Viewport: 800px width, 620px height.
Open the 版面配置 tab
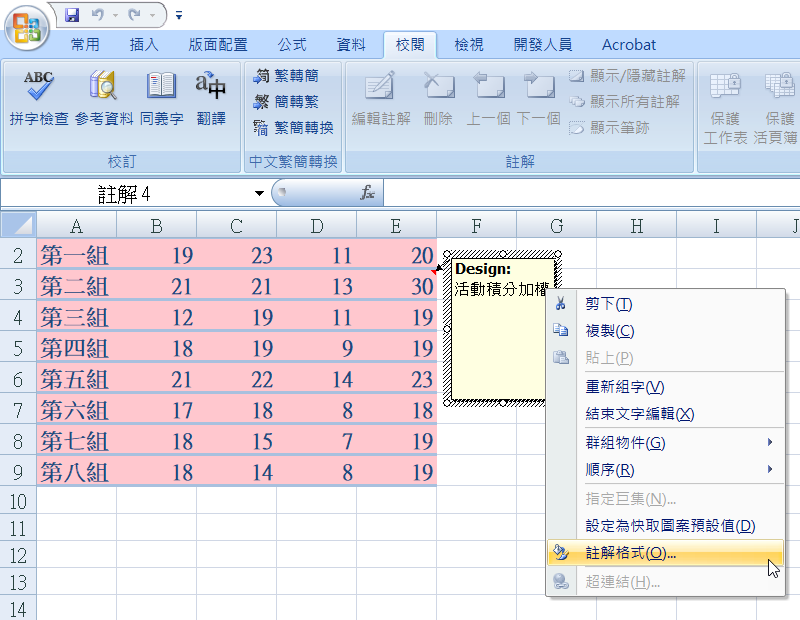[x=218, y=45]
